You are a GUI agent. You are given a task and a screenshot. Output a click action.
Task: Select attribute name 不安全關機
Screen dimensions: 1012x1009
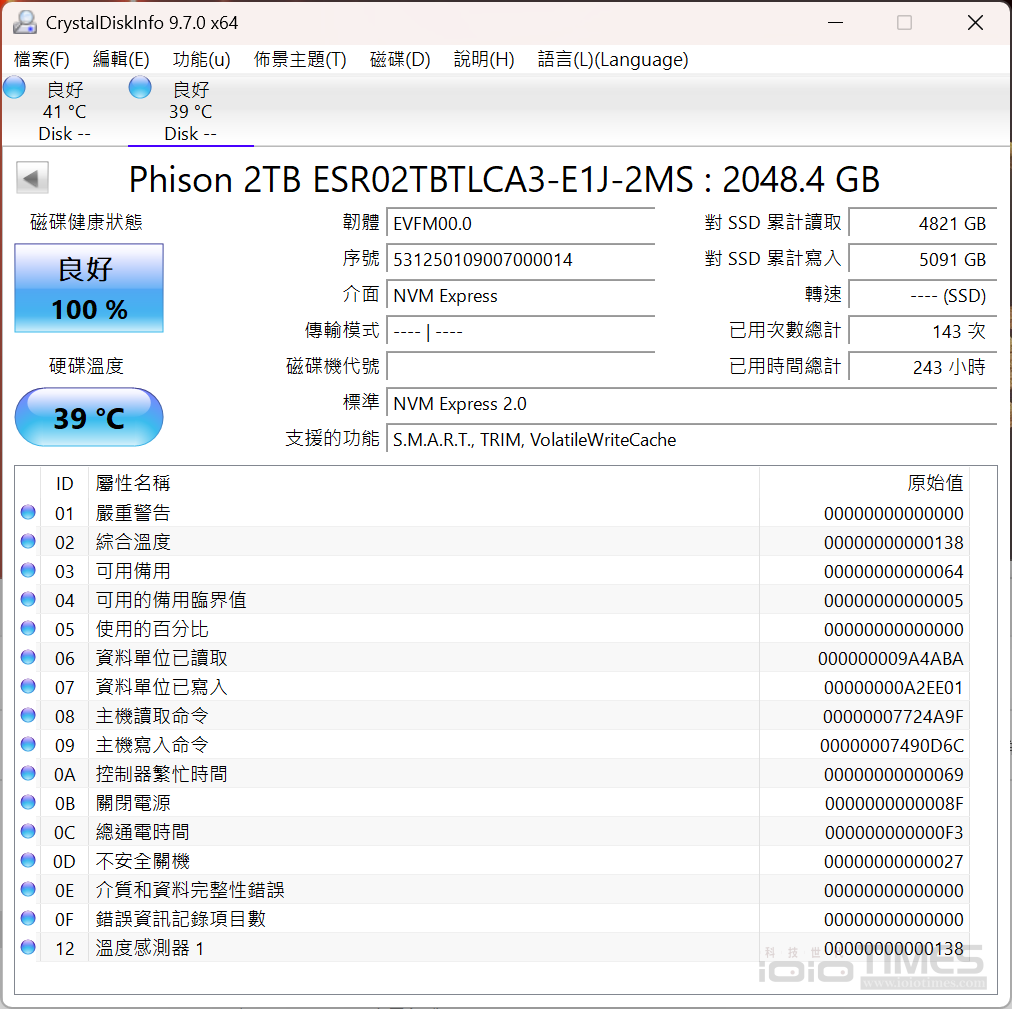coord(142,861)
